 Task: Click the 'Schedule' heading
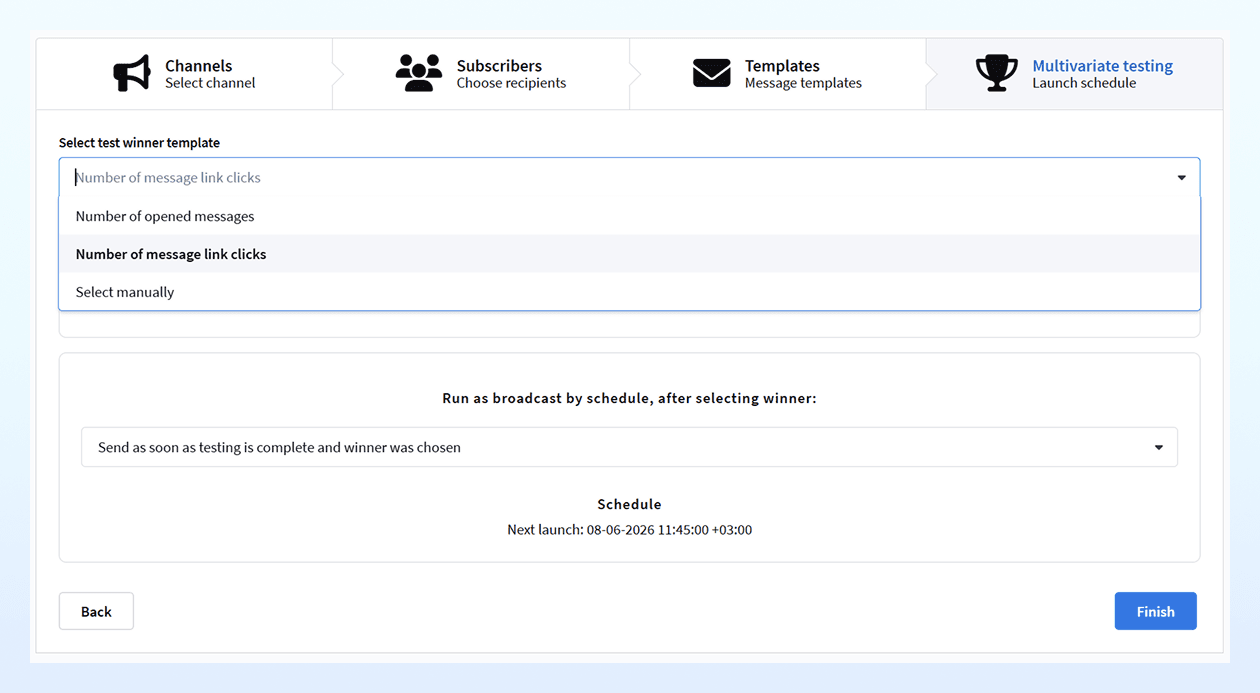pos(629,504)
